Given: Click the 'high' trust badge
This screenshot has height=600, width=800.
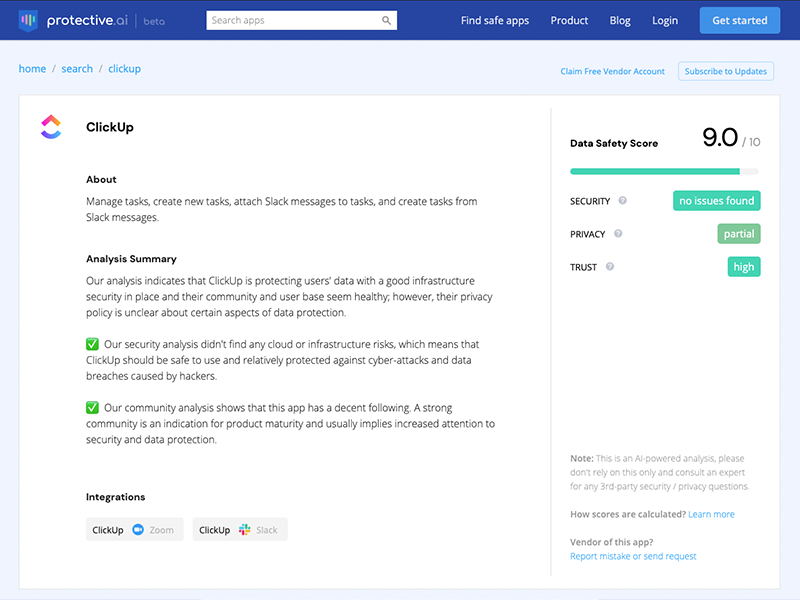Looking at the screenshot, I should (x=744, y=266).
